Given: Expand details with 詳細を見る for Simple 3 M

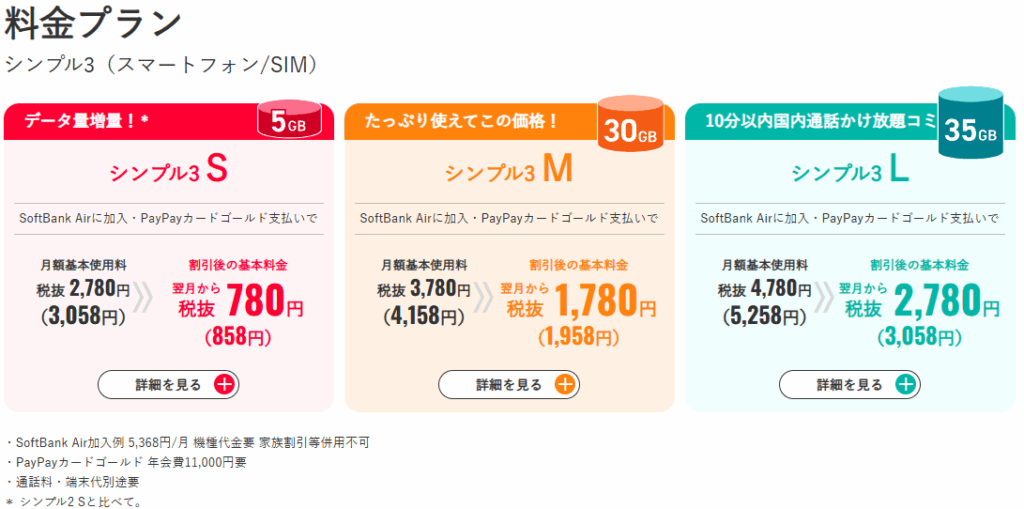Looking at the screenshot, I should 509,384.
